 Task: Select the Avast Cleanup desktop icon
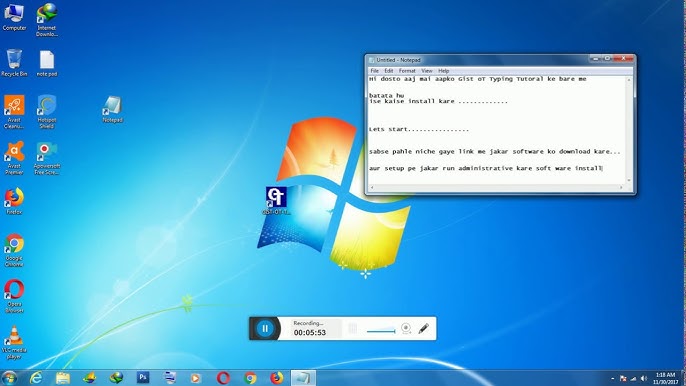[x=14, y=112]
